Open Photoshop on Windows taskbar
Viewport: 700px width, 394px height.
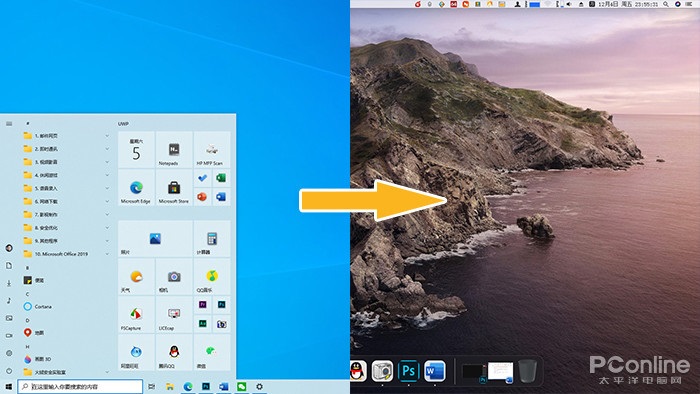coord(206,386)
